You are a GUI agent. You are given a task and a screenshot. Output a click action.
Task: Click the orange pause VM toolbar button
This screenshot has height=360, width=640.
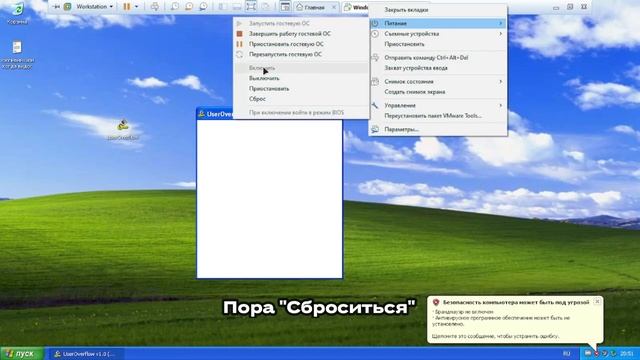click(x=127, y=7)
